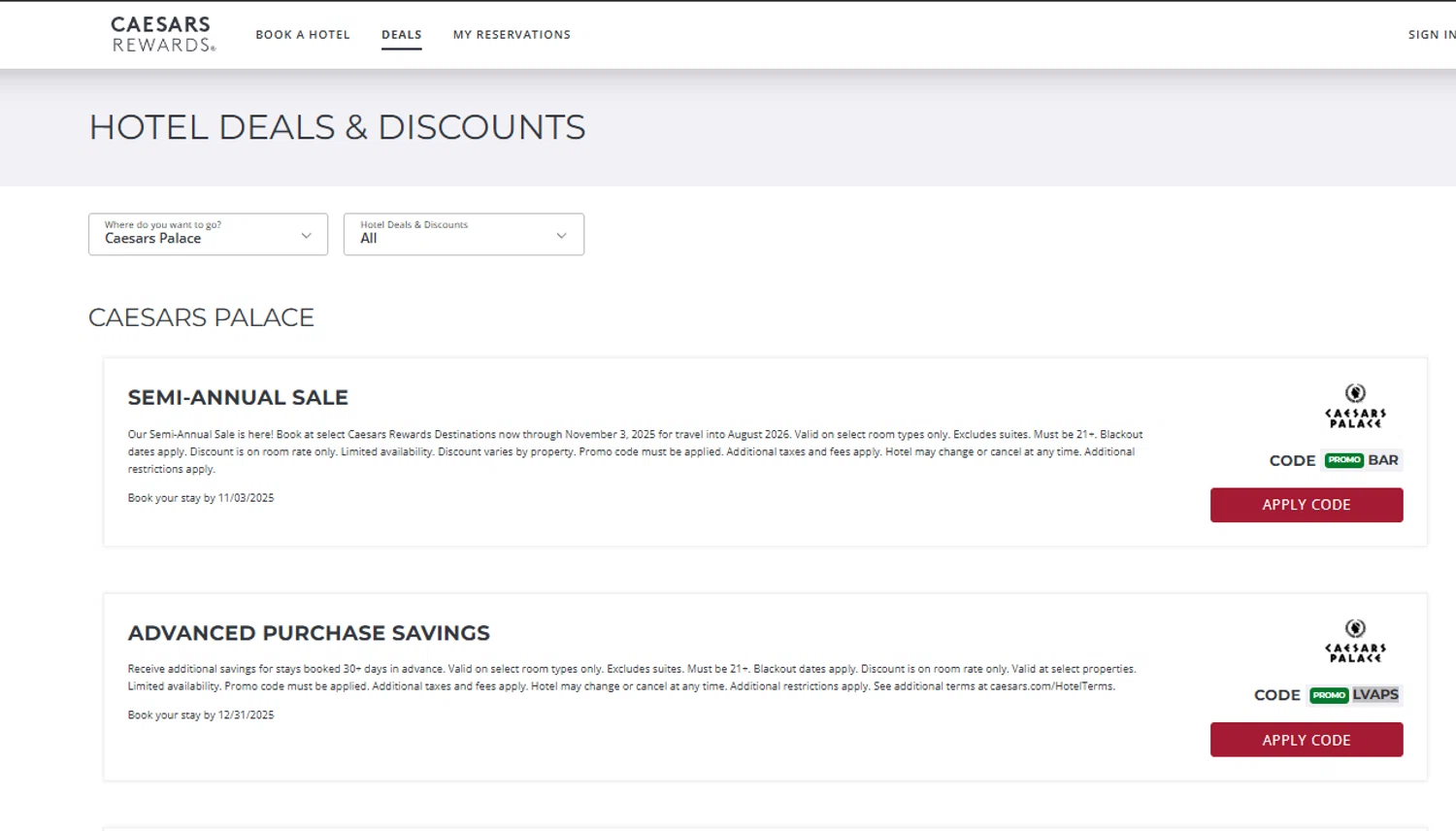Viewport: 1456px width, 831px height.
Task: Apply code for Advanced Purchase Savings
Action: (1307, 740)
